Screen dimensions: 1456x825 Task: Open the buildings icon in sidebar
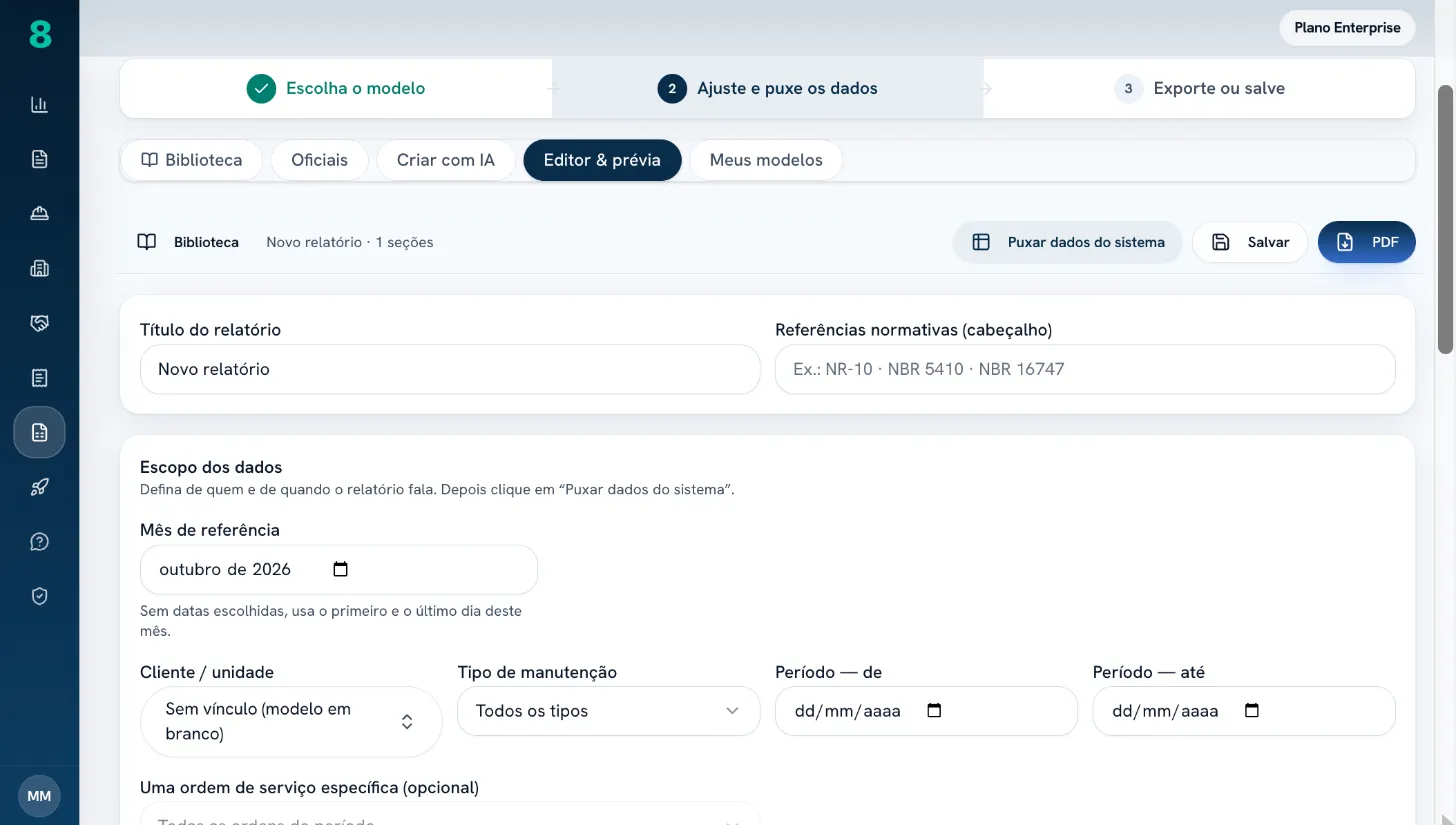39,268
